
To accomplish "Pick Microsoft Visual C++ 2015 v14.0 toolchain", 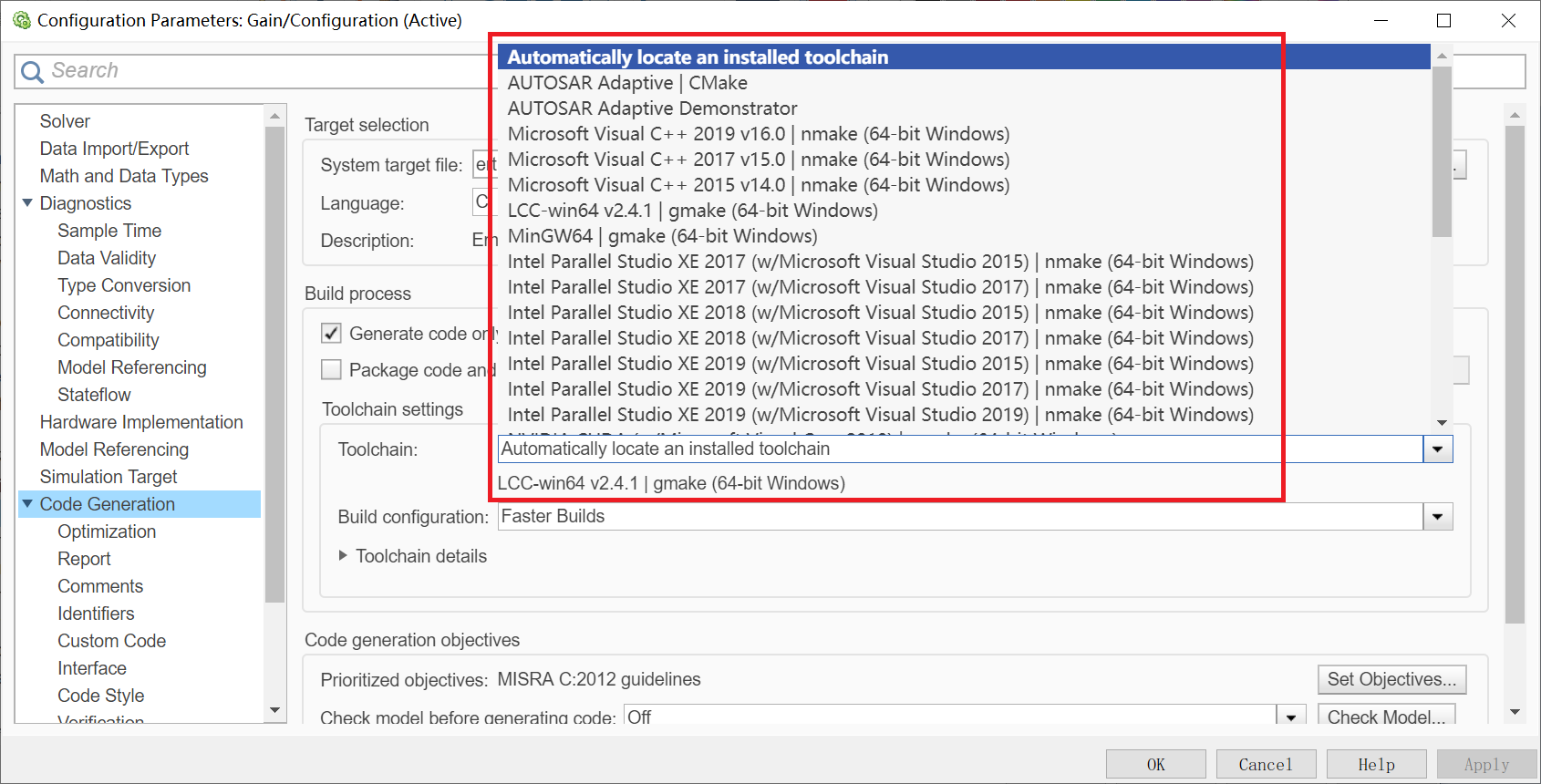I will (x=964, y=185).
